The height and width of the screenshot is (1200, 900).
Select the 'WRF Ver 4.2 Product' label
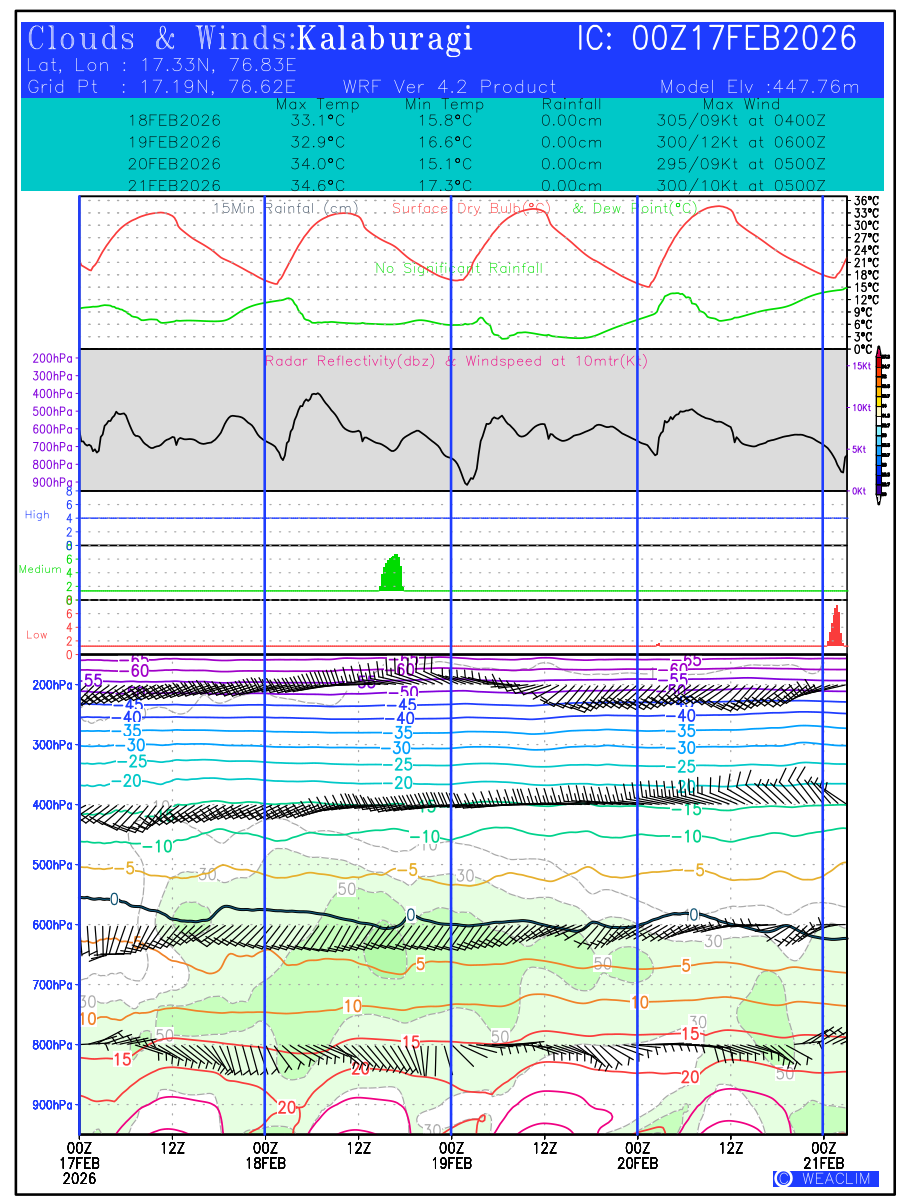(449, 87)
